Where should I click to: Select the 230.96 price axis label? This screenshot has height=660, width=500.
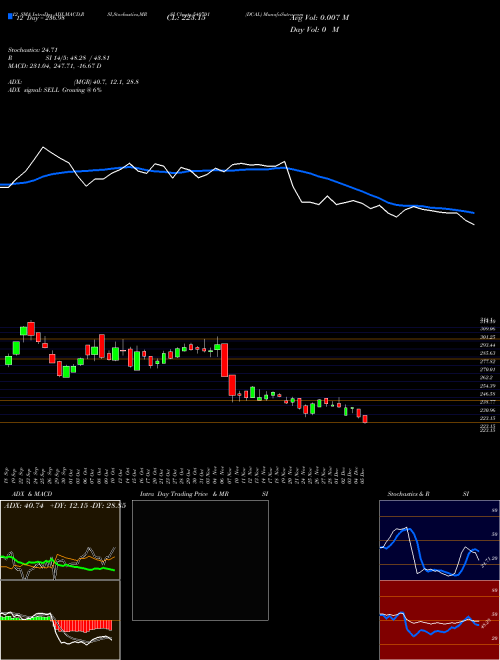488,410
